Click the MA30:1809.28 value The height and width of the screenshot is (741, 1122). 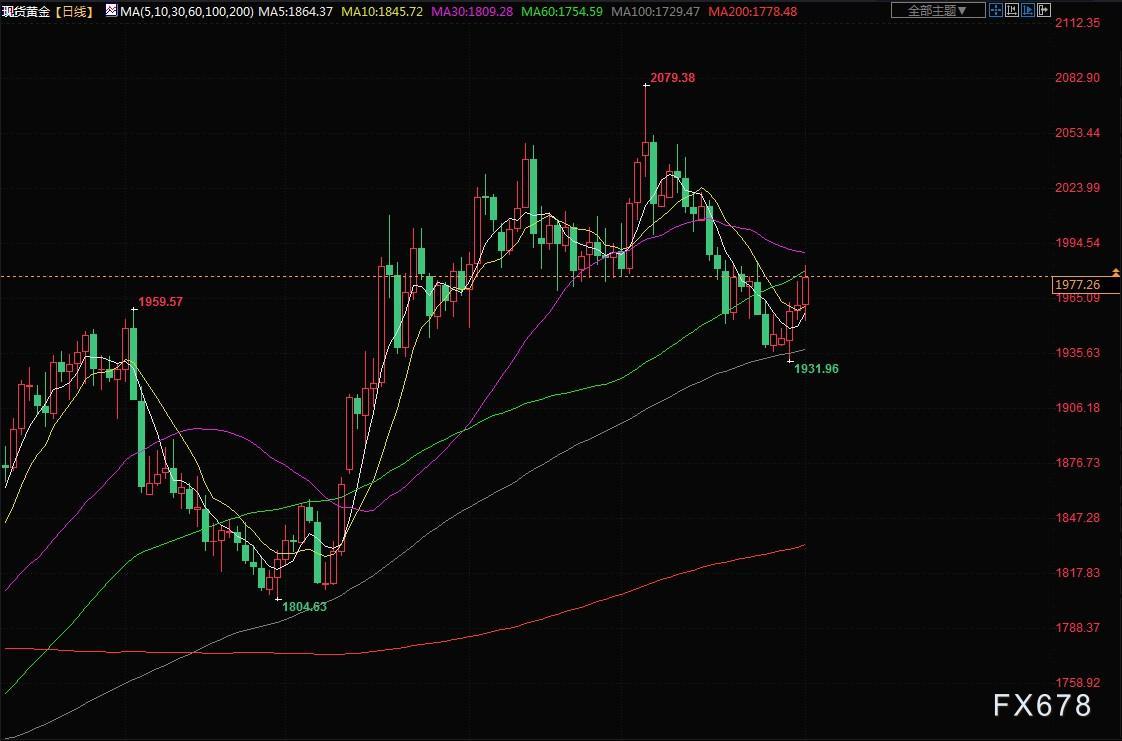click(472, 11)
